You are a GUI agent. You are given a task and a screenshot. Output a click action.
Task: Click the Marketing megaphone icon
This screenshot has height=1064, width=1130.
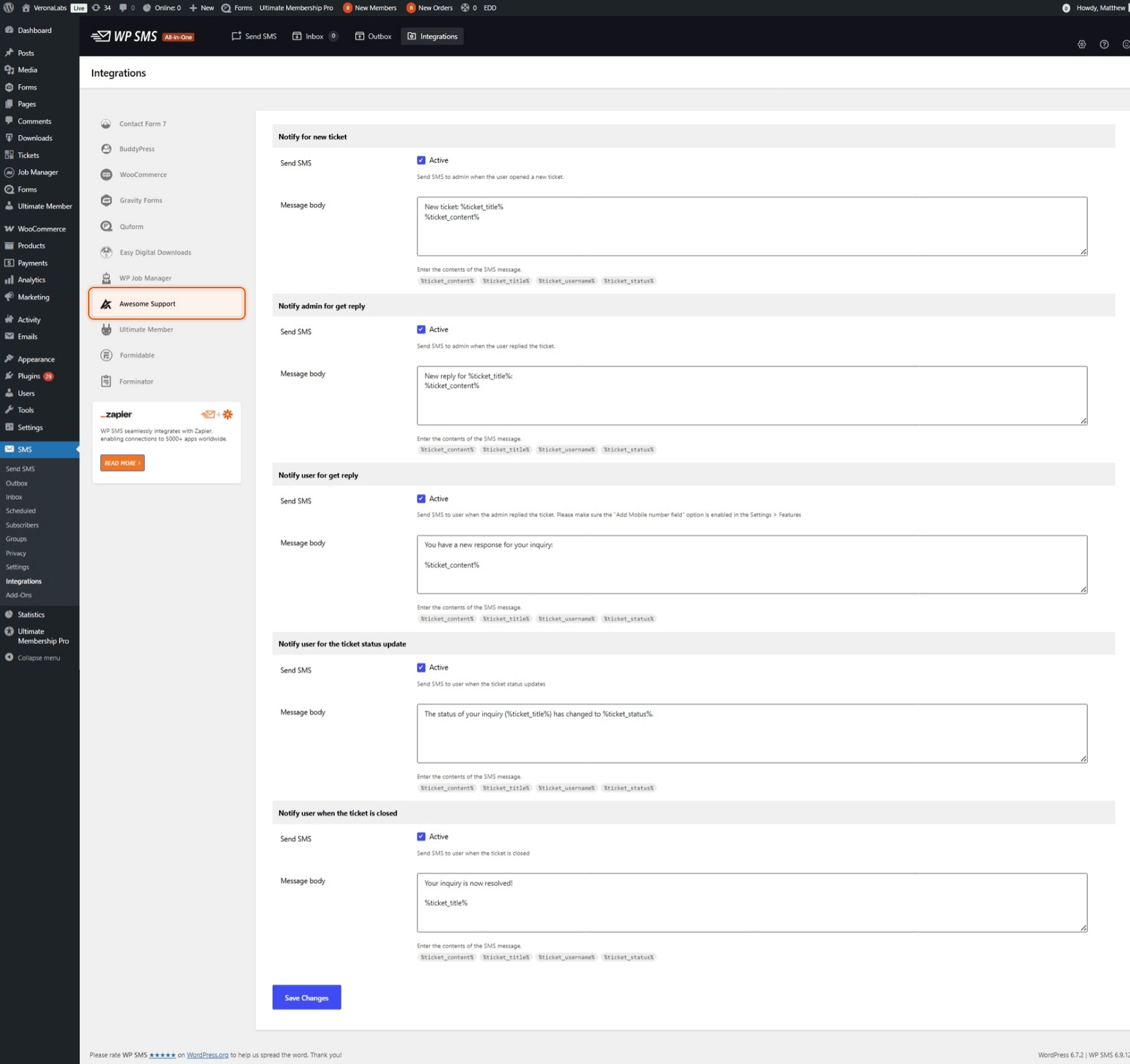click(9, 297)
